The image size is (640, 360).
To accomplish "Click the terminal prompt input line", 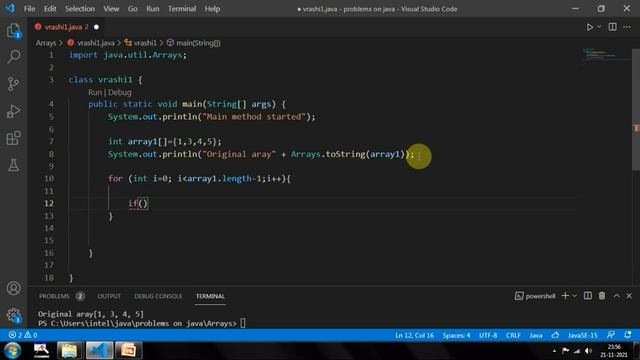I will click(142, 323).
